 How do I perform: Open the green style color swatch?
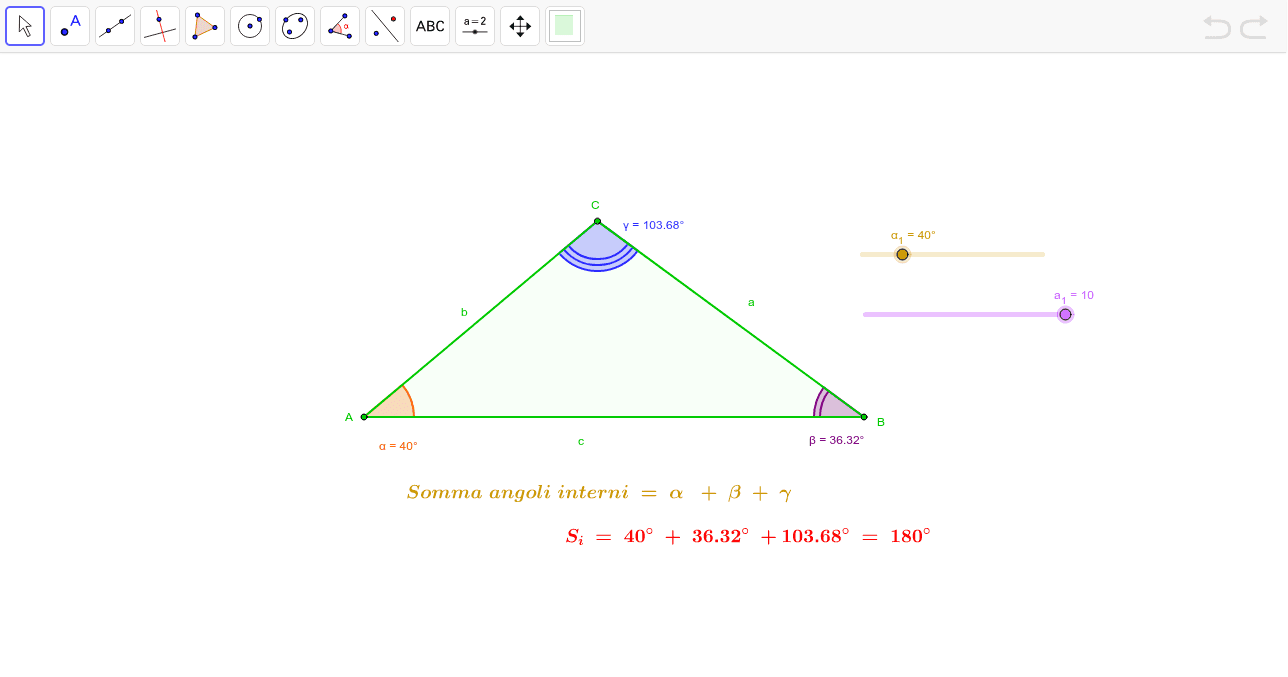(564, 25)
